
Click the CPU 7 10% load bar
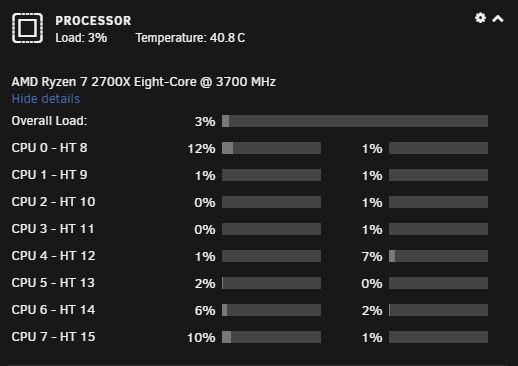tap(271, 337)
